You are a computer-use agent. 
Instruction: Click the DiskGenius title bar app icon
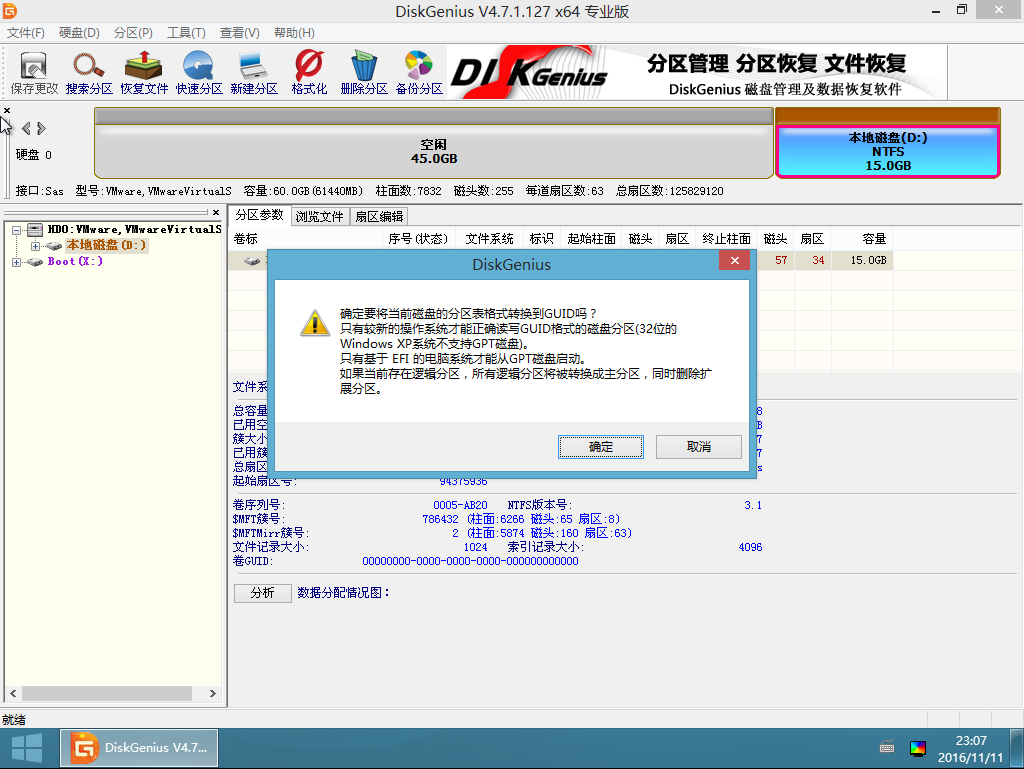click(9, 10)
